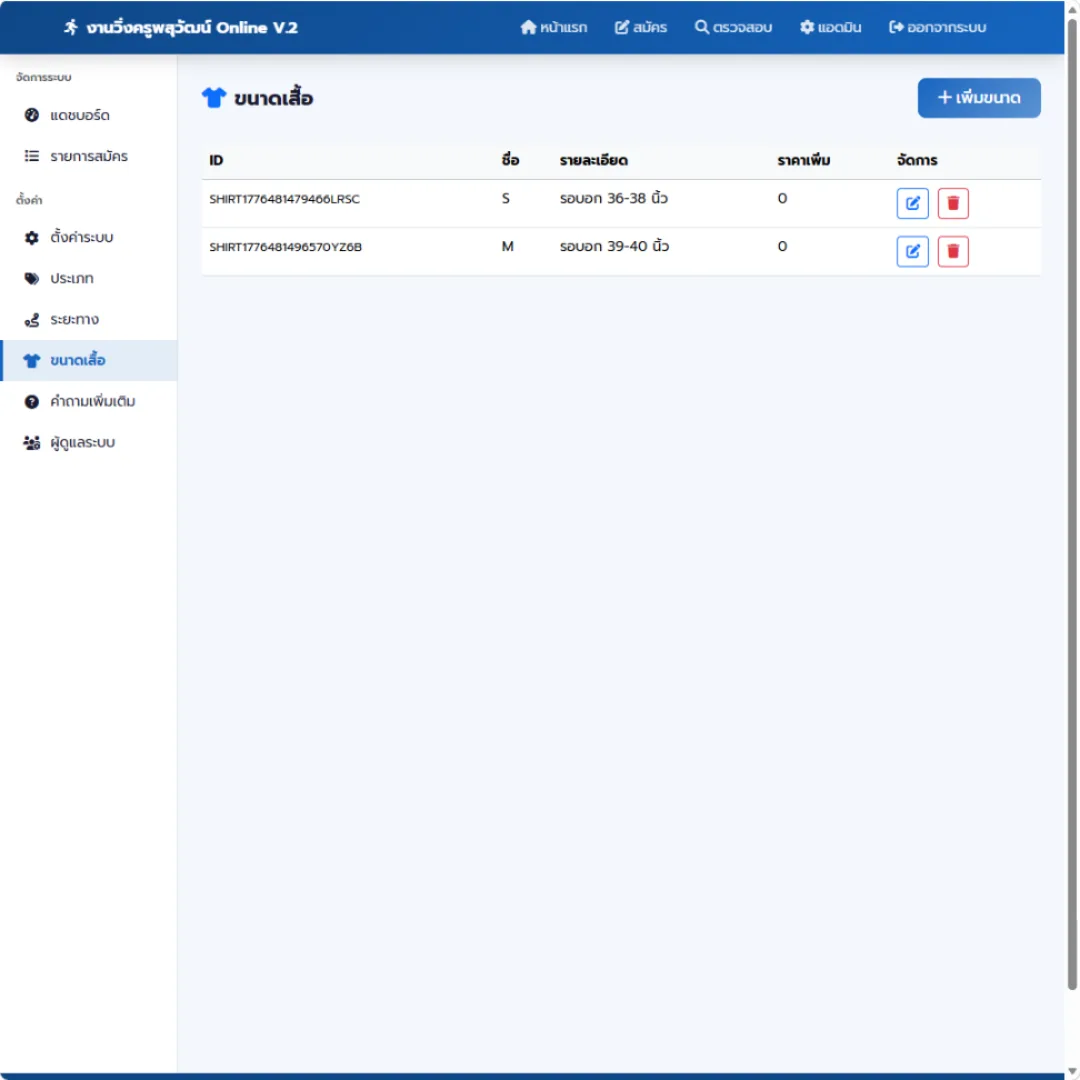Click the vertical page scrollbar

[1072, 503]
